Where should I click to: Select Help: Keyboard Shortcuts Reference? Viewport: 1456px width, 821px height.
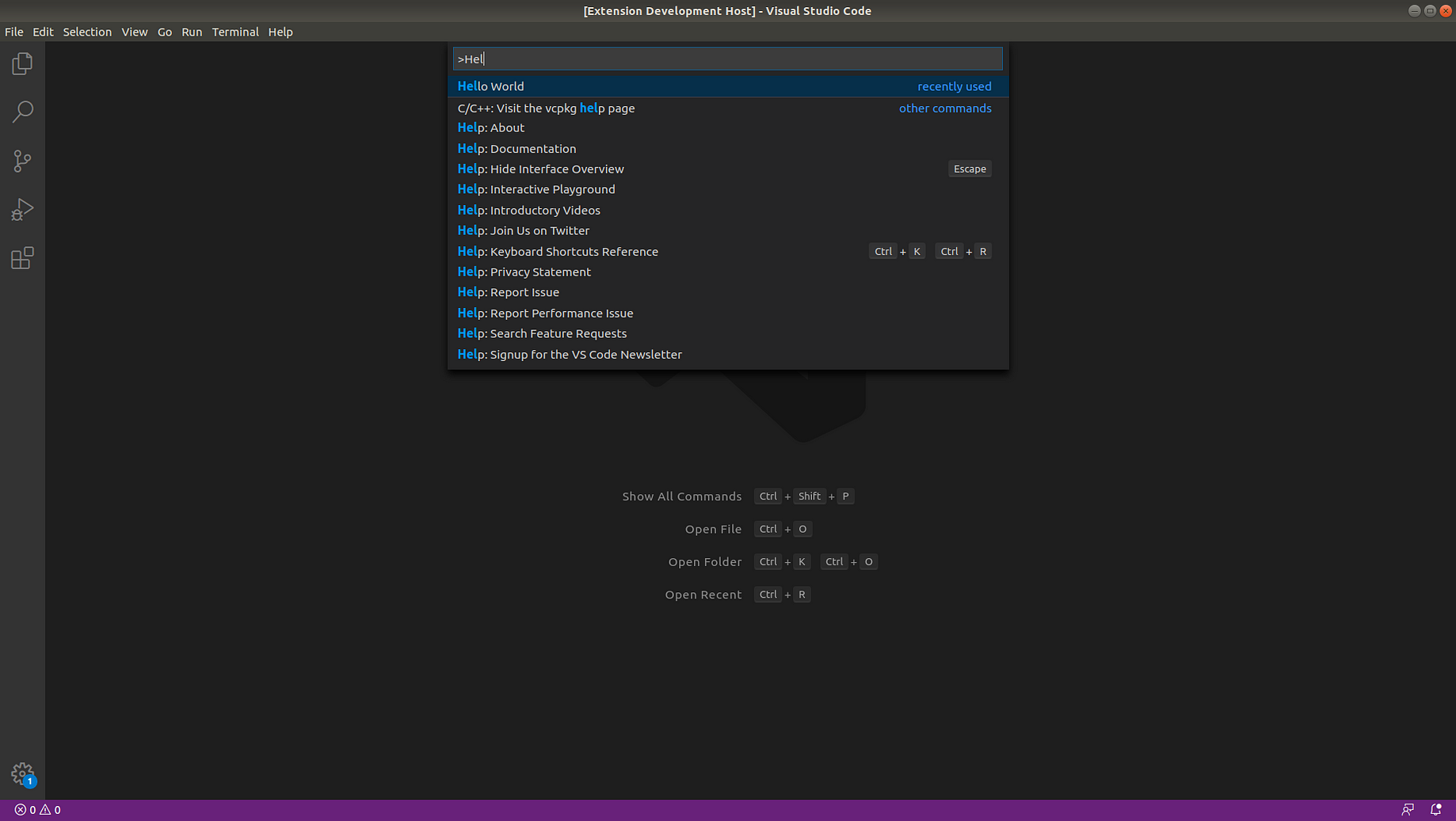coord(728,251)
